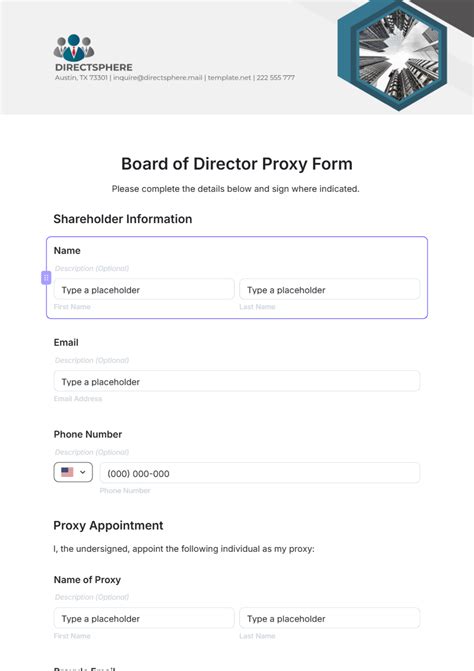Grab the purple drag handle on the Name field
This screenshot has height=671, width=474.
pos(46,278)
